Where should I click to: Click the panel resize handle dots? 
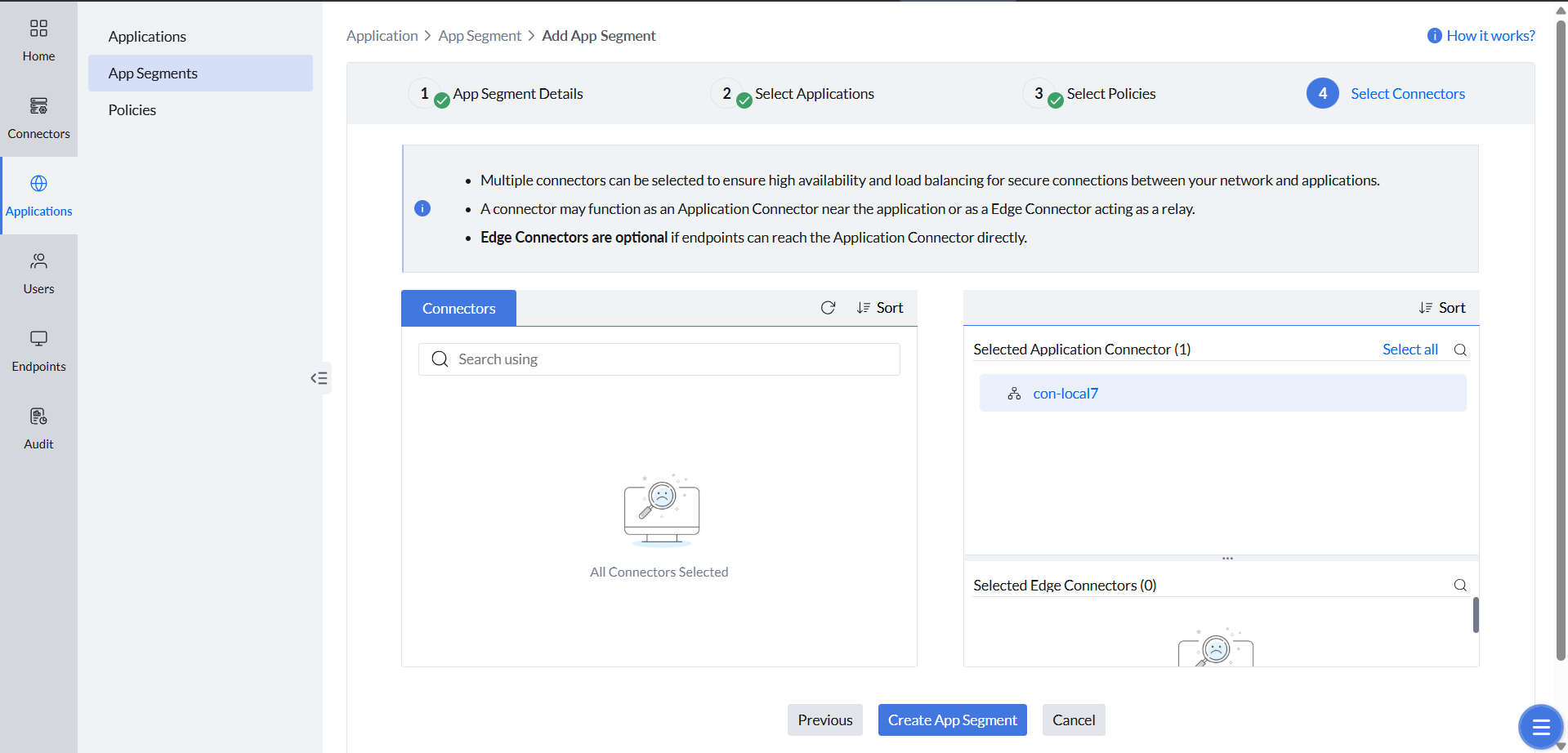coord(1227,559)
